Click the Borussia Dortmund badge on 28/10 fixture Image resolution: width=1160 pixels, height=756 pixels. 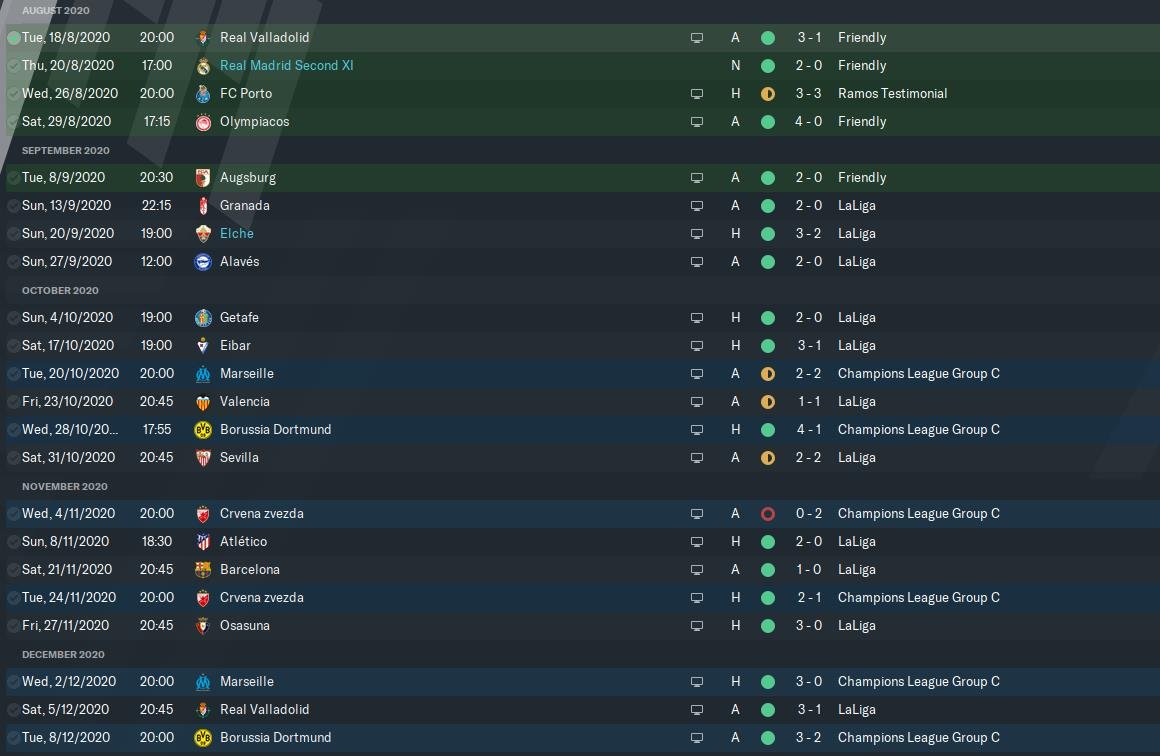tap(203, 430)
